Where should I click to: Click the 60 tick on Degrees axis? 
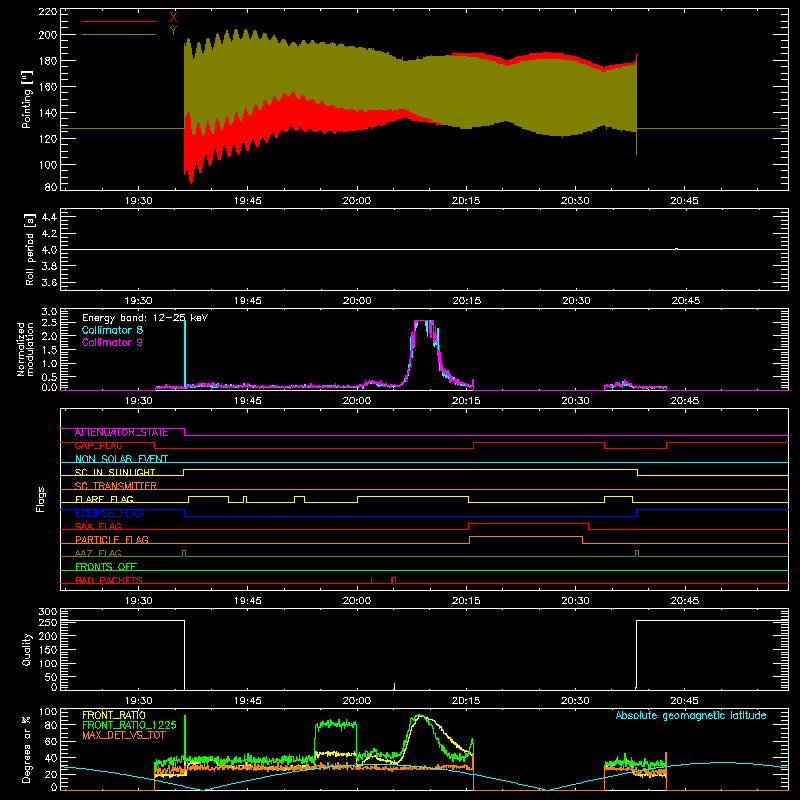(x=51, y=741)
